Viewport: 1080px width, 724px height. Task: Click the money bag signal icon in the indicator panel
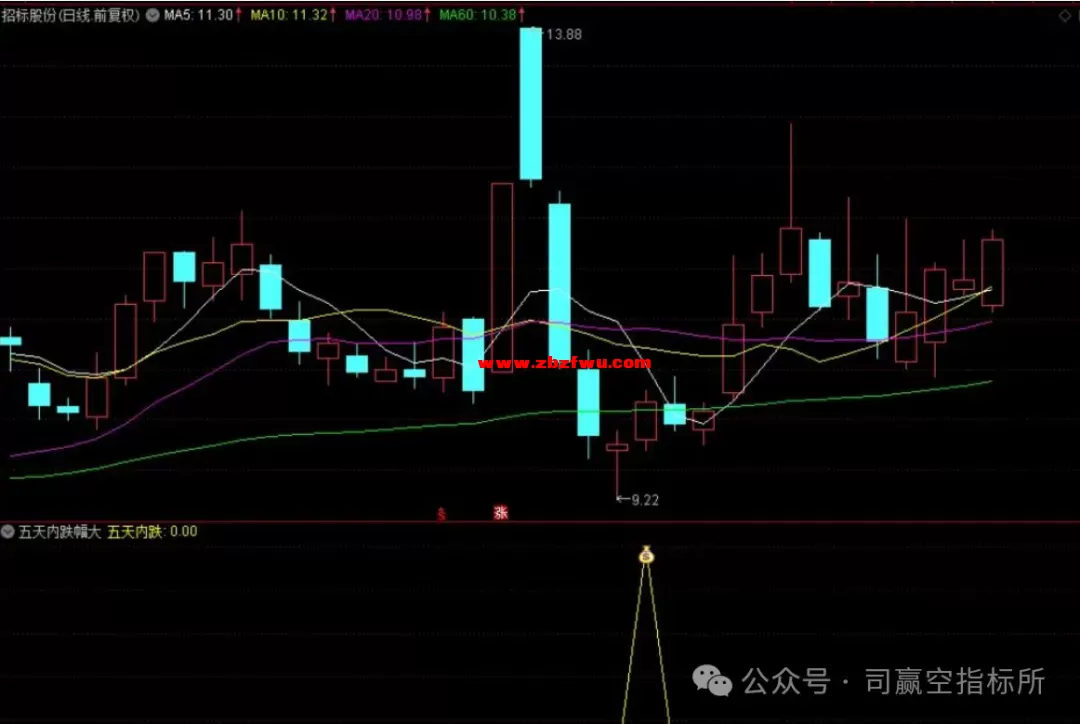pos(645,555)
